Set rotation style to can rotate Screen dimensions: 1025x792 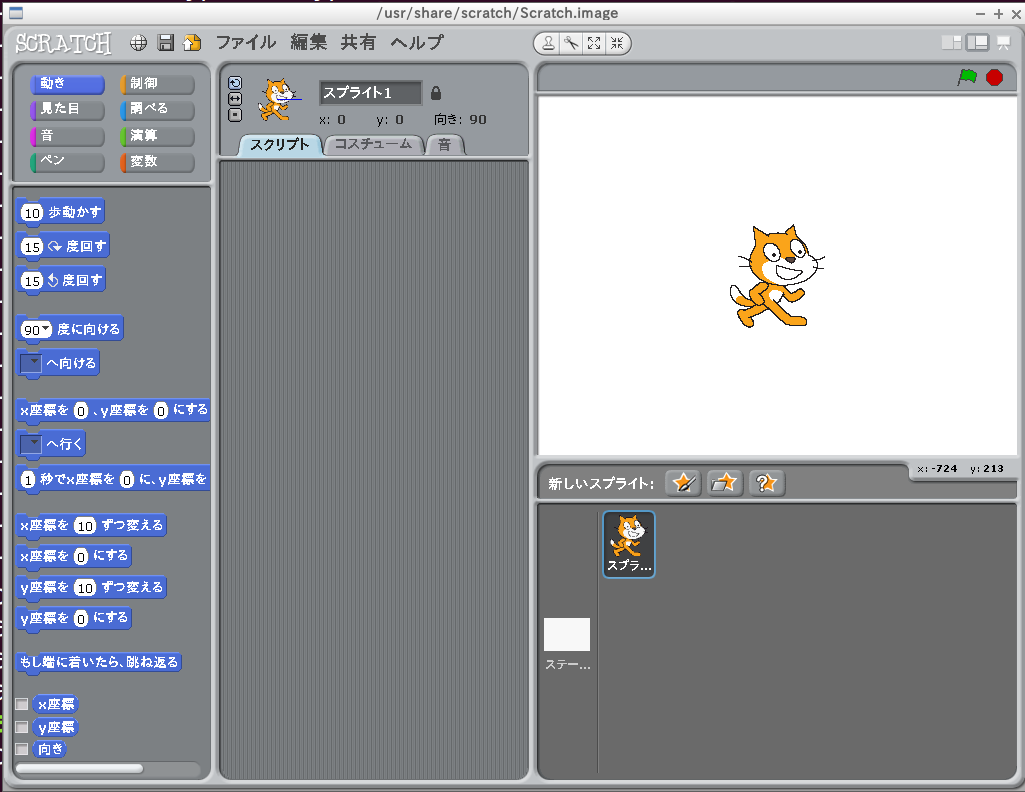coord(235,83)
